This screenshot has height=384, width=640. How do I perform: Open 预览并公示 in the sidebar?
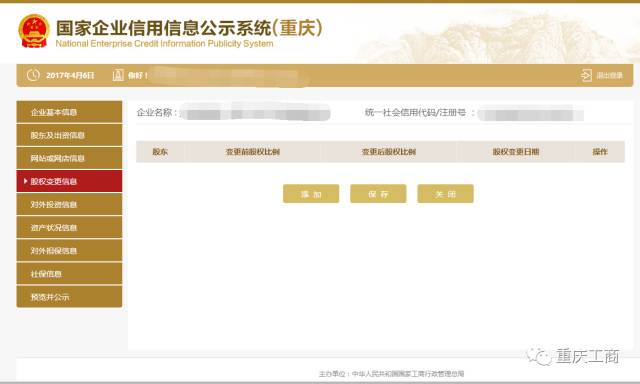[x=69, y=297]
